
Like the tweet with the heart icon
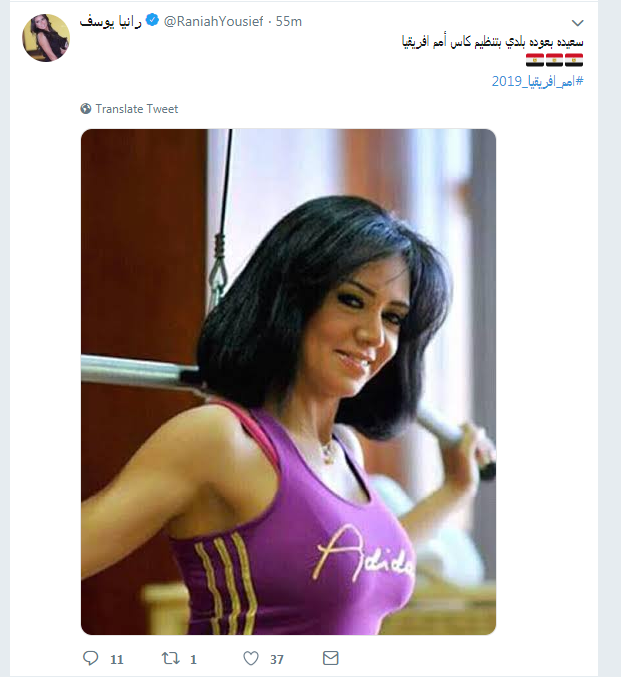tap(251, 658)
